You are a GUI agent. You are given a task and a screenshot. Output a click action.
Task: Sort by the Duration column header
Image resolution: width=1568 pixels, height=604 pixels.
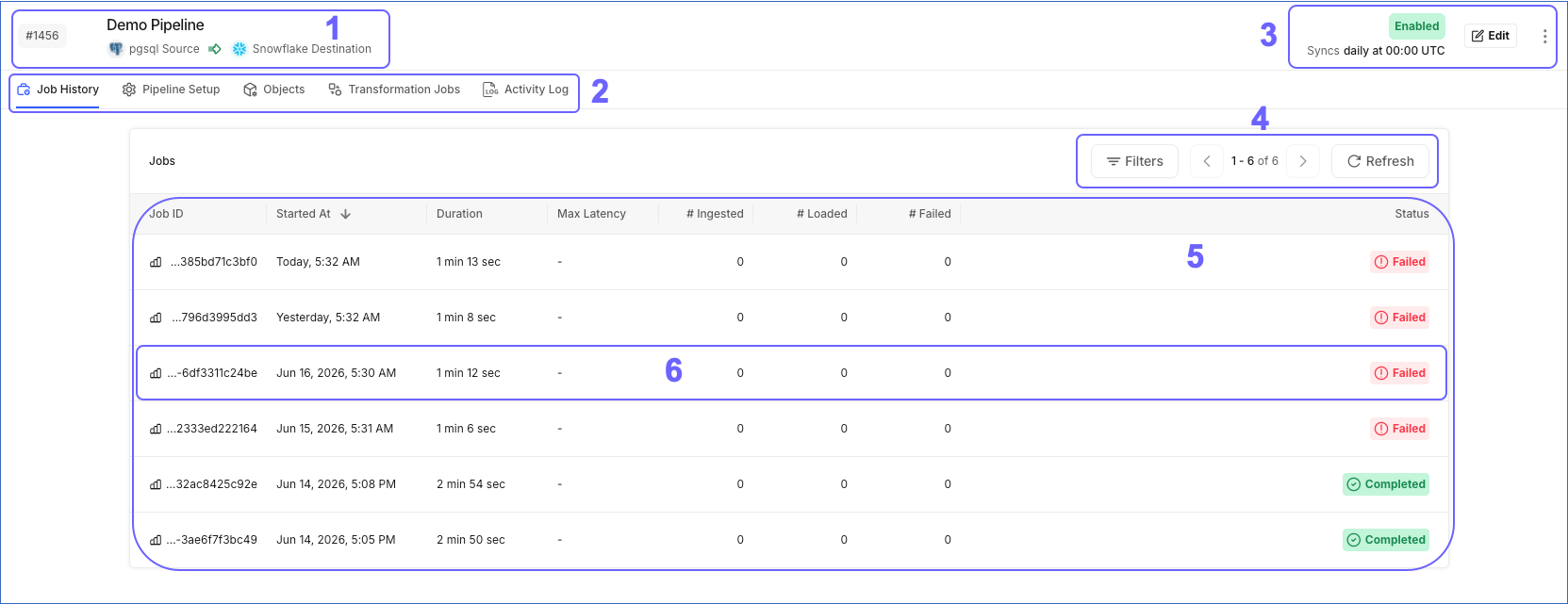459,214
